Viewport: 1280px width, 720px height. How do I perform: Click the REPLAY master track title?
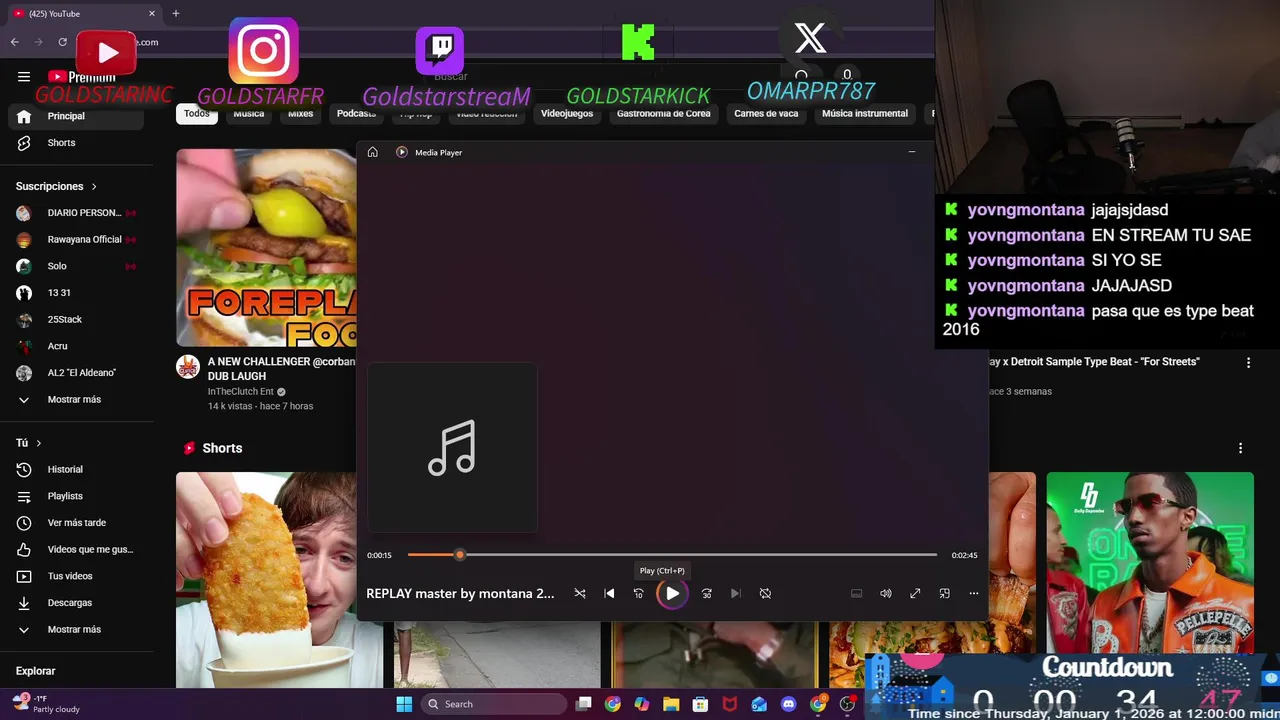pos(460,593)
